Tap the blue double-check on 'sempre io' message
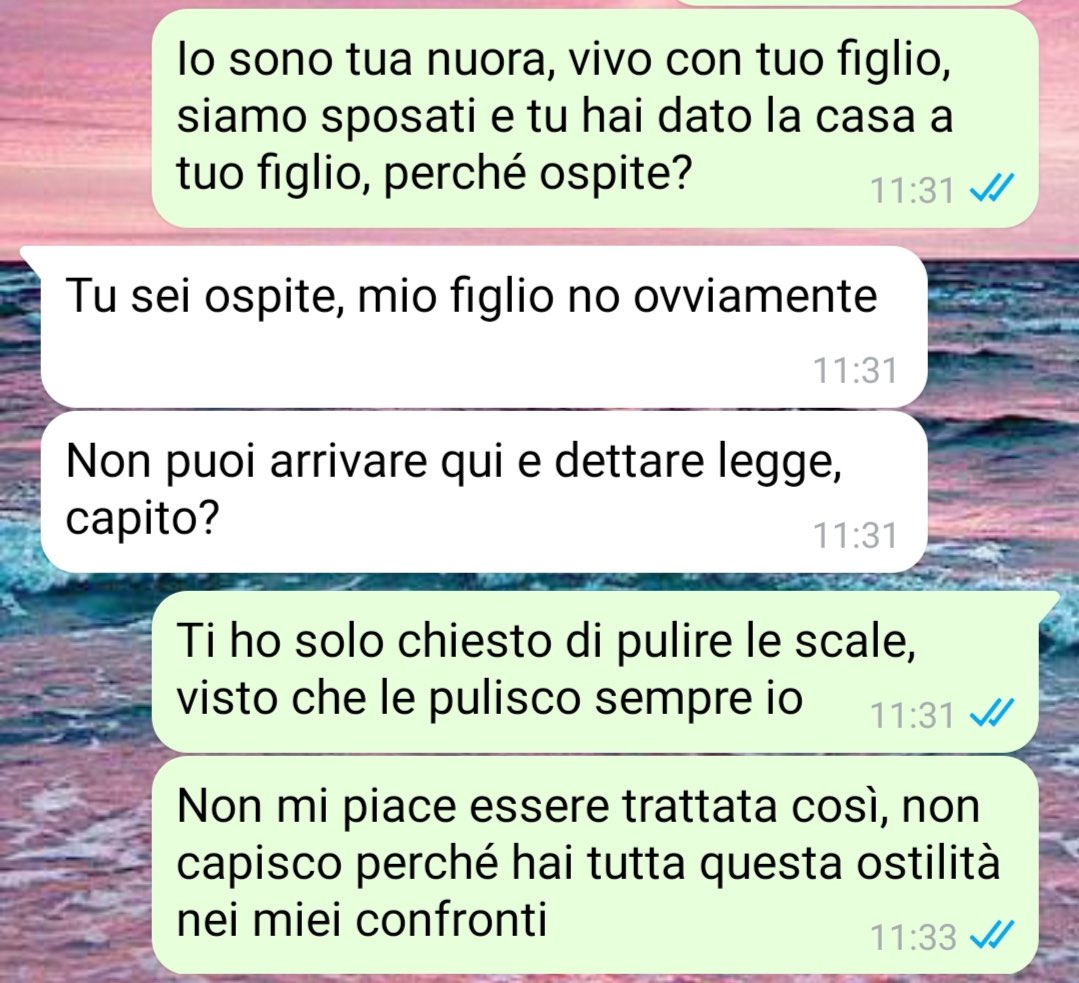The height and width of the screenshot is (983, 1079). pyautogui.click(x=992, y=712)
